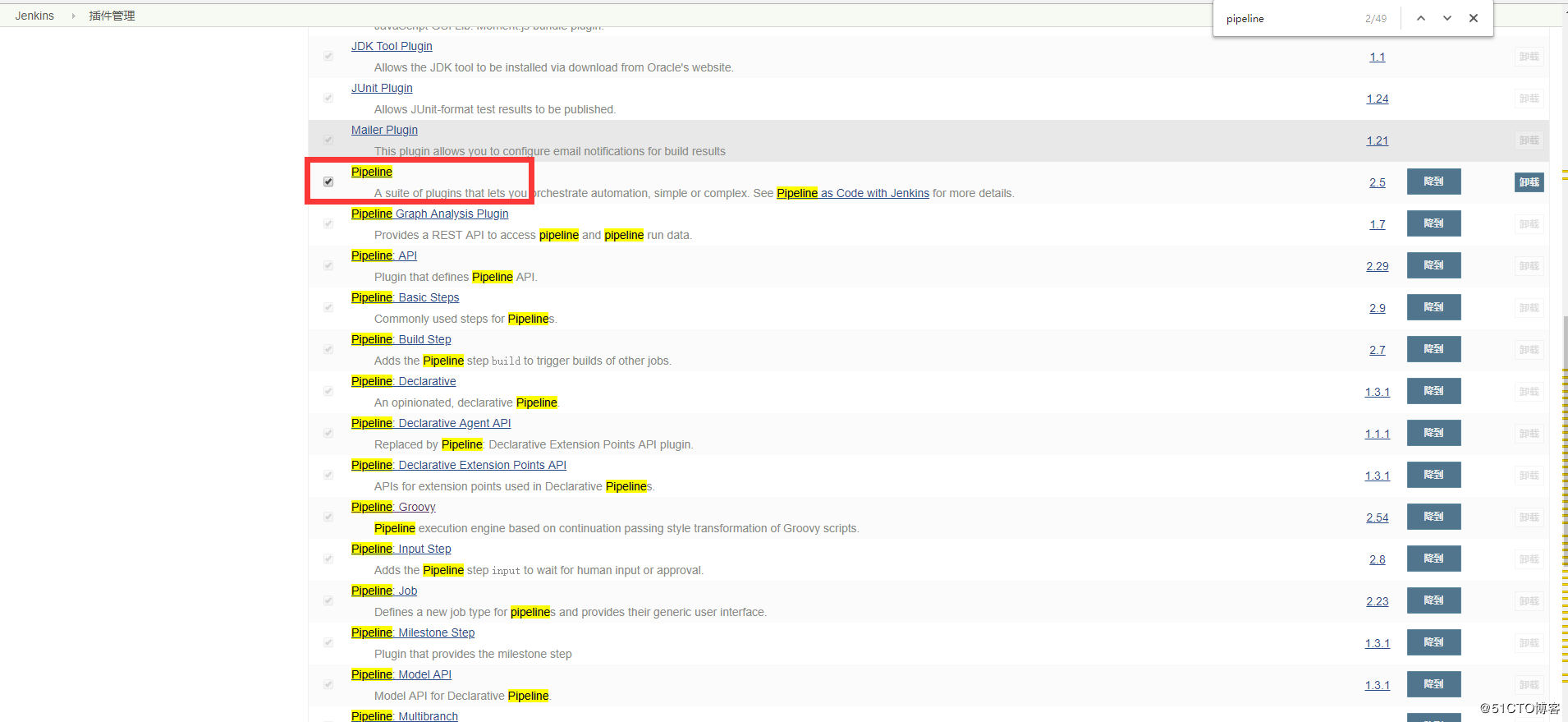This screenshot has height=722, width=1568.
Task: Downgrade the Pipeline: Build Step plugin
Action: pos(1434,349)
